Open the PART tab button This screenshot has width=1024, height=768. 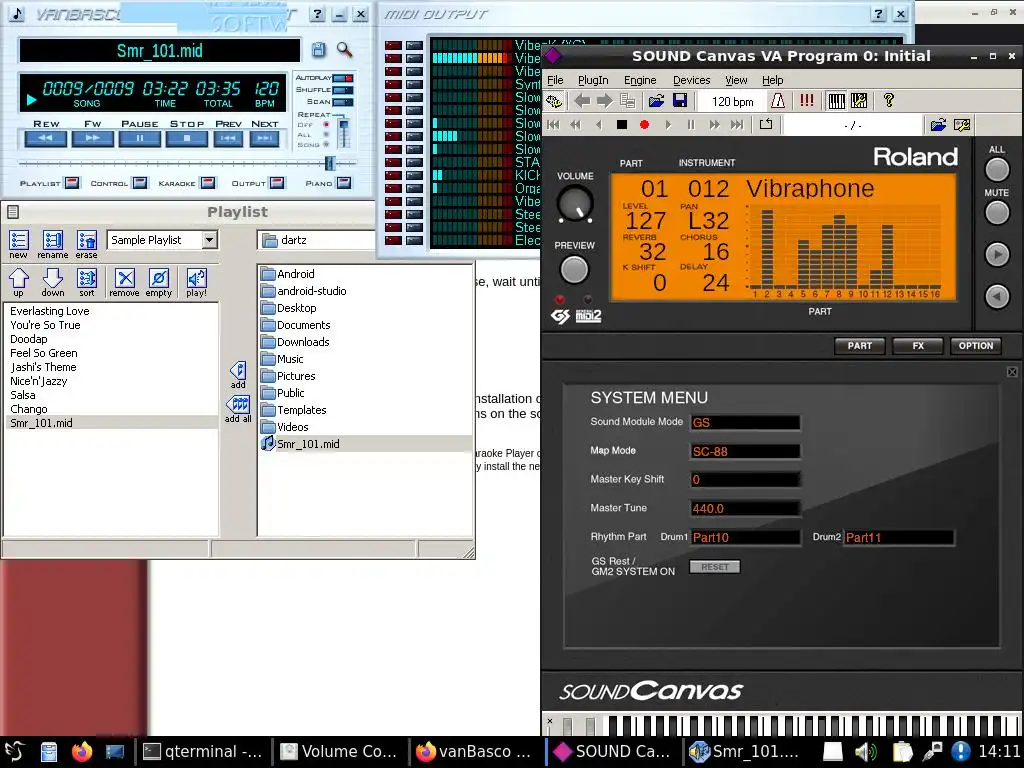[859, 346]
